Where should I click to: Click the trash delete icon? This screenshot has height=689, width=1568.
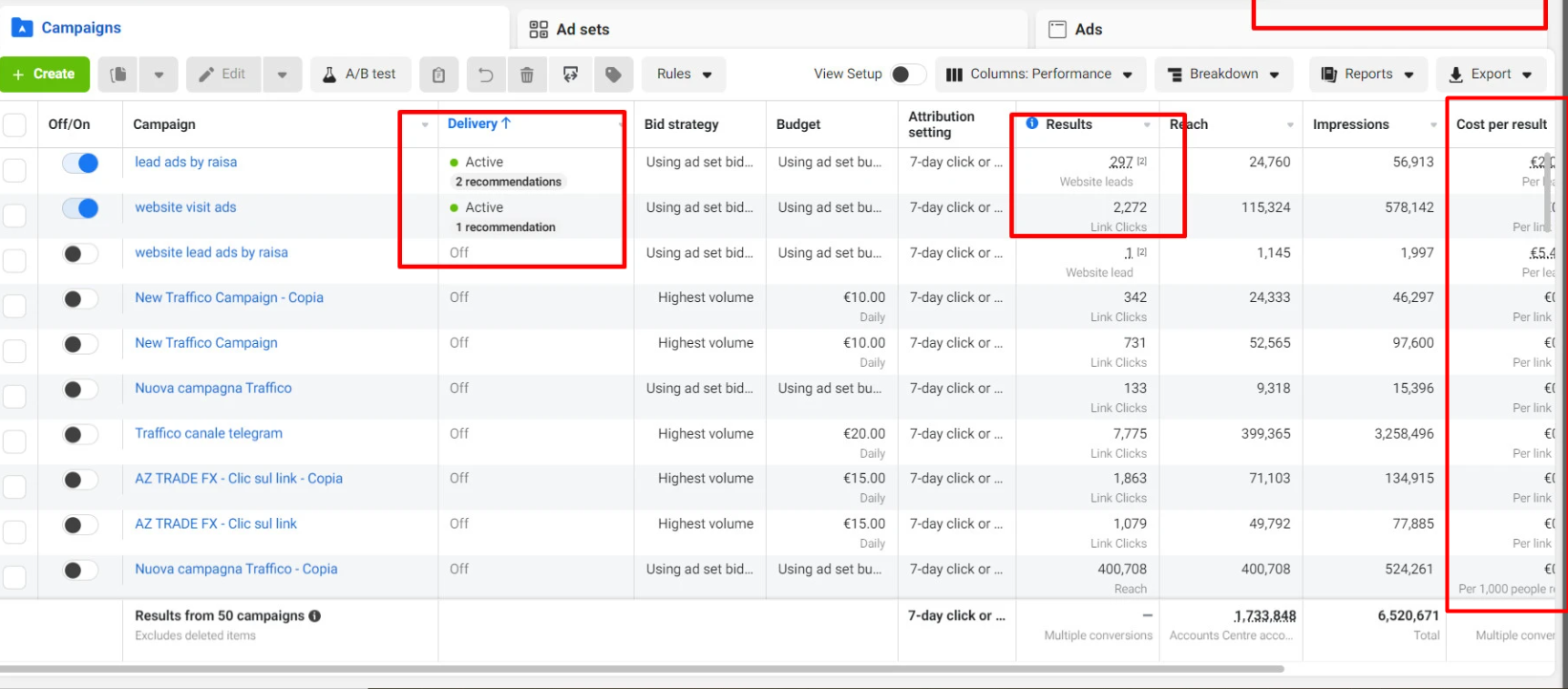526,75
